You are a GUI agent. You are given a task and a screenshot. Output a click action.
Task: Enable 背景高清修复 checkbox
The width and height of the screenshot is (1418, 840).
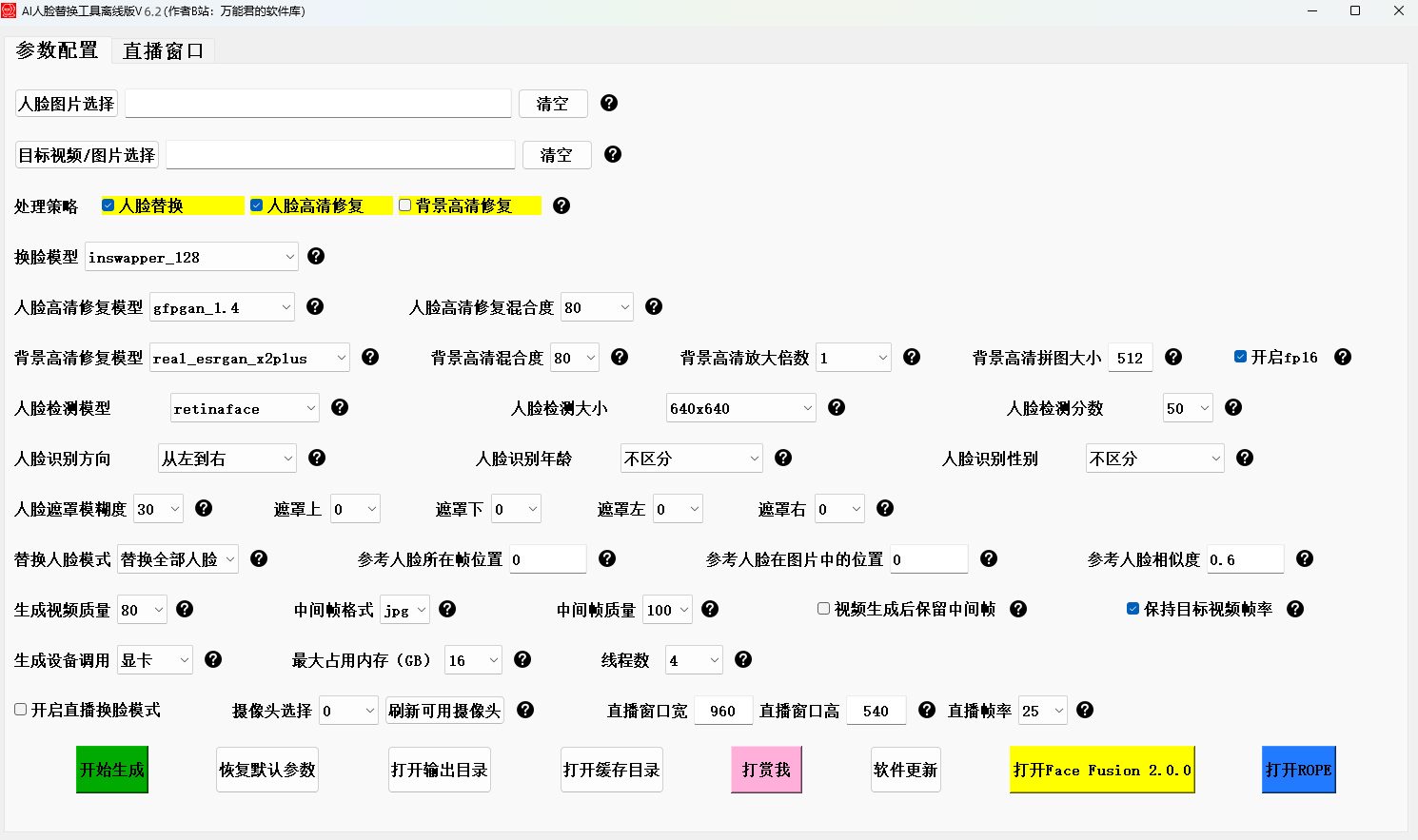pyautogui.click(x=405, y=205)
